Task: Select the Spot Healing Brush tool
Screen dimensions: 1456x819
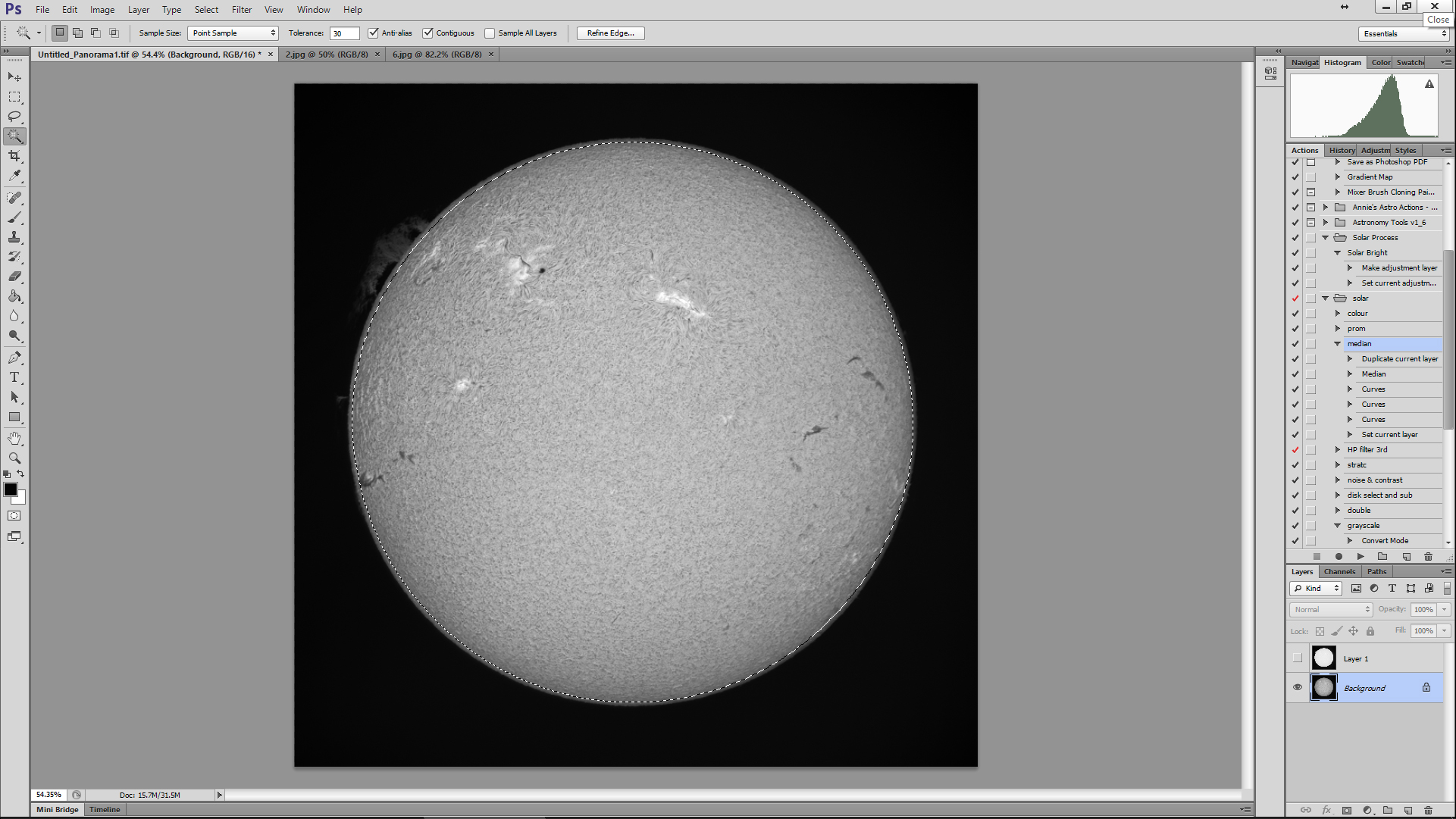Action: (14, 198)
